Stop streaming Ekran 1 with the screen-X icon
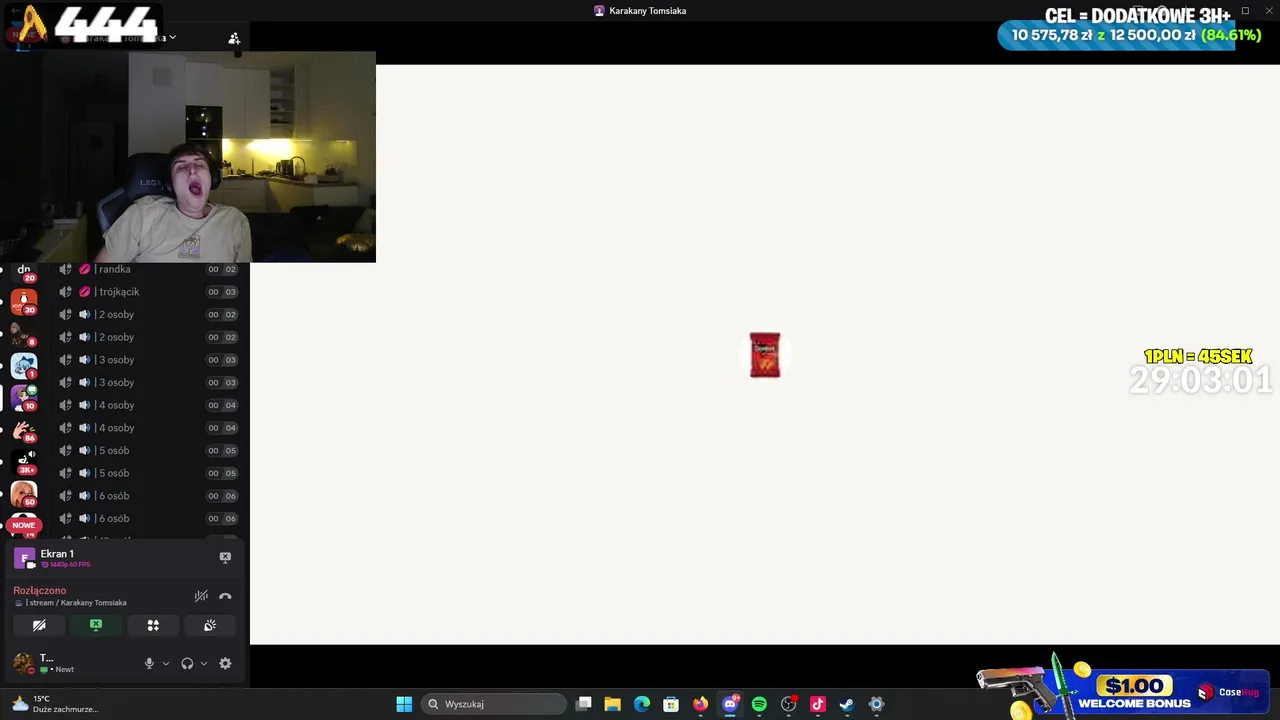The image size is (1280, 720). coord(225,557)
